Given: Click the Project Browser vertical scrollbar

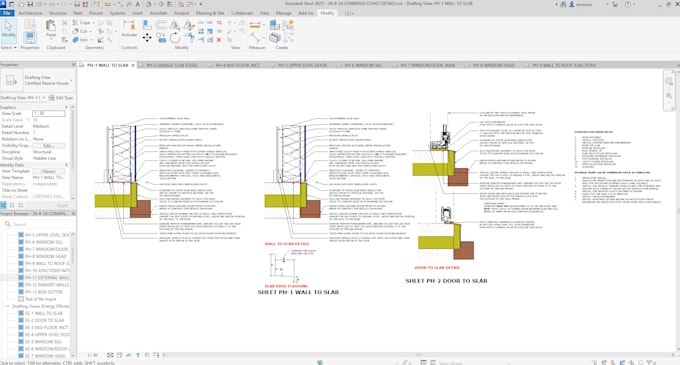Looking at the screenshot, I should 73,295.
